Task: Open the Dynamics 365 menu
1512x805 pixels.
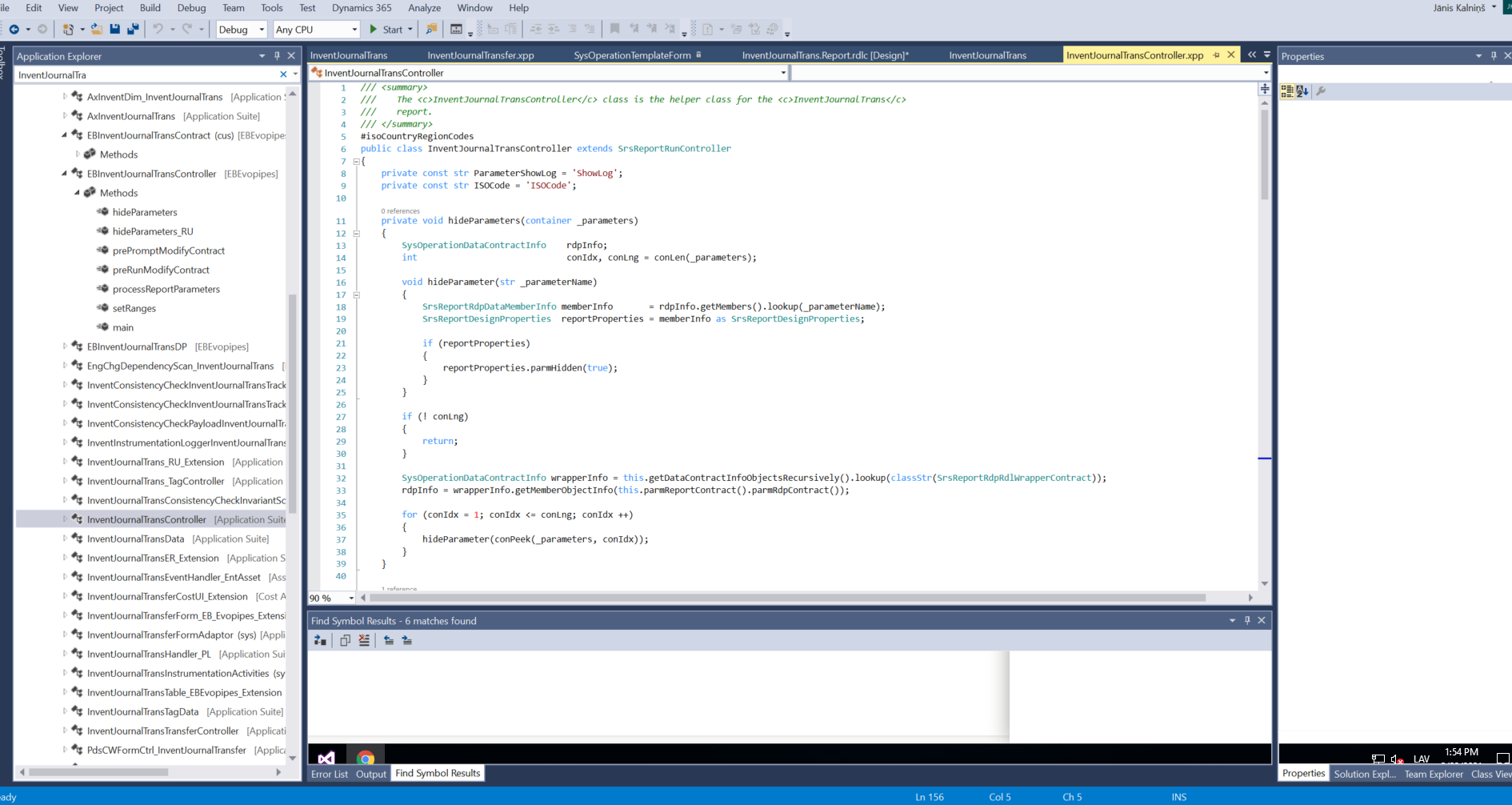Action: [362, 8]
